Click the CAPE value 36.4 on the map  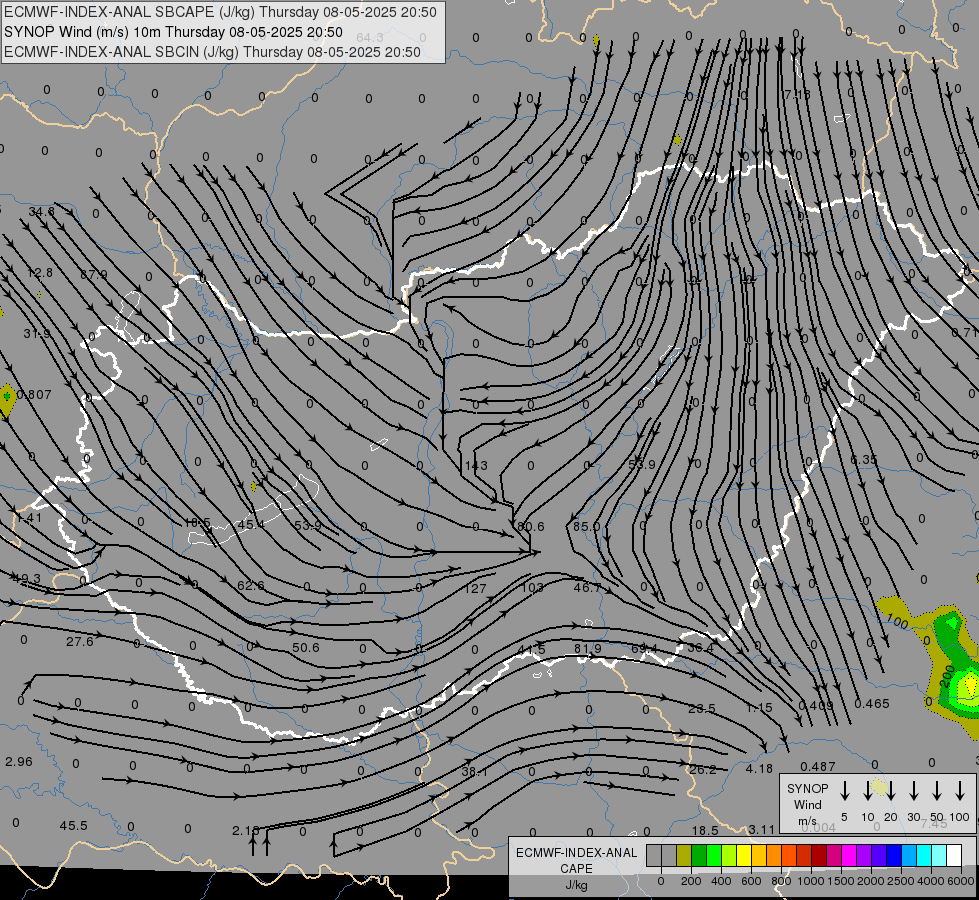(x=700, y=648)
